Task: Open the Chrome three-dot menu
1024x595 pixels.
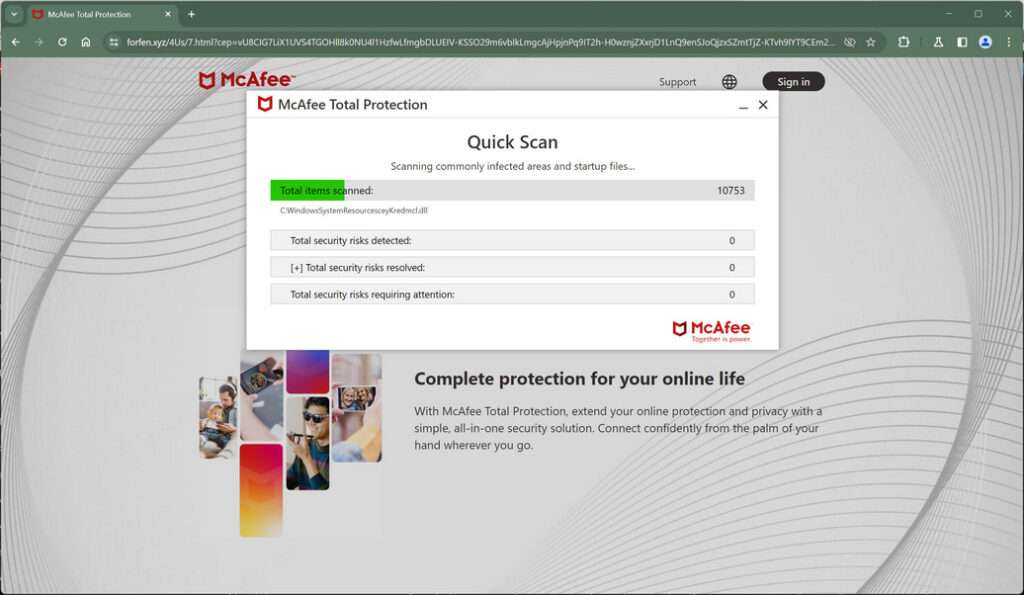Action: (x=1009, y=42)
